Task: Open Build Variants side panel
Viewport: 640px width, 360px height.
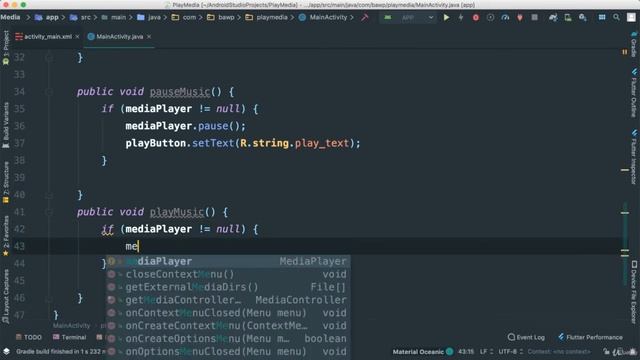Action: pos(6,125)
